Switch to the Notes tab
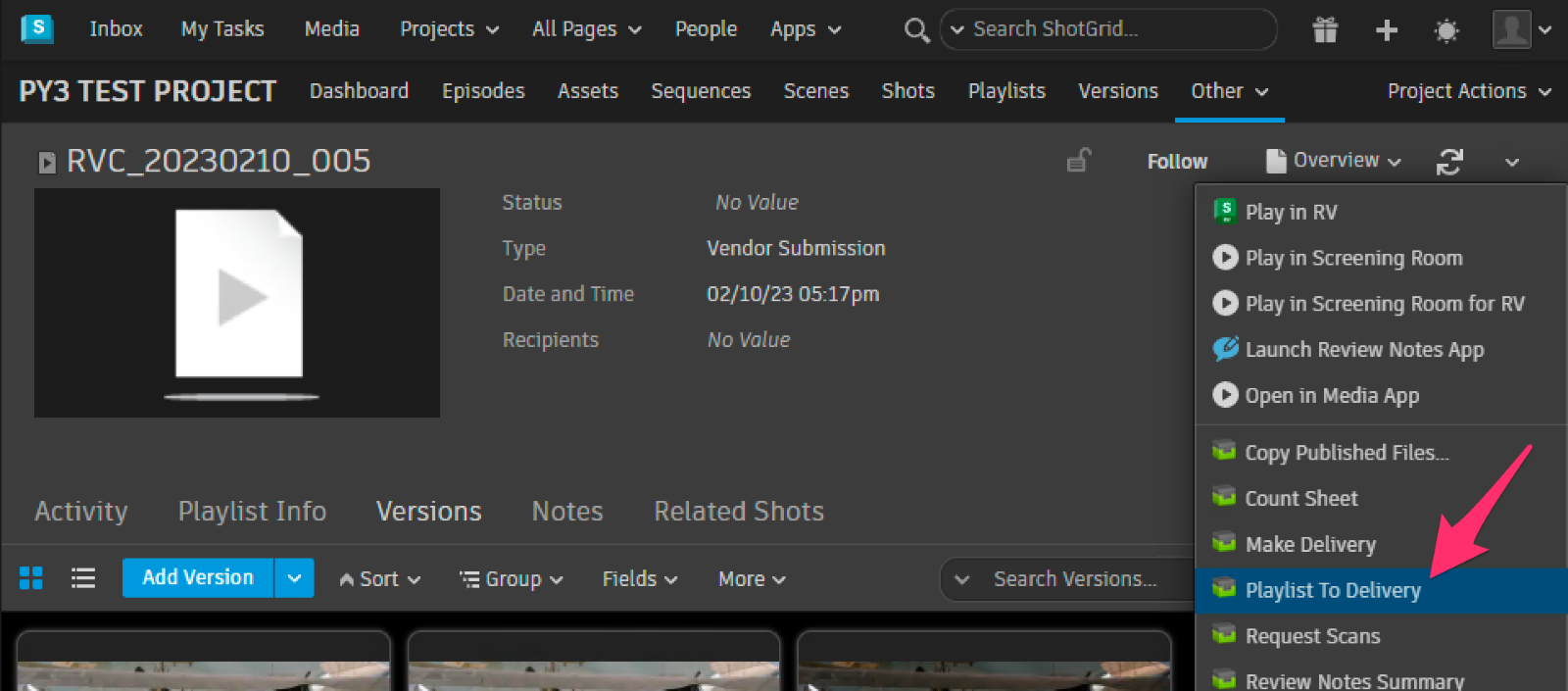 567,511
